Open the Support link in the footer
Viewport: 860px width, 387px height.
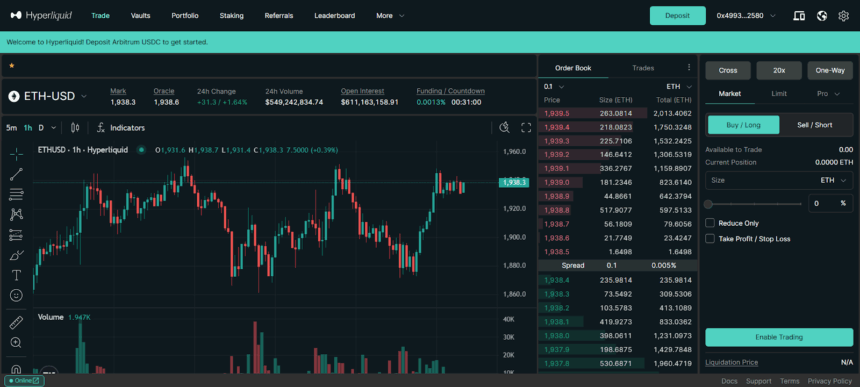click(759, 381)
